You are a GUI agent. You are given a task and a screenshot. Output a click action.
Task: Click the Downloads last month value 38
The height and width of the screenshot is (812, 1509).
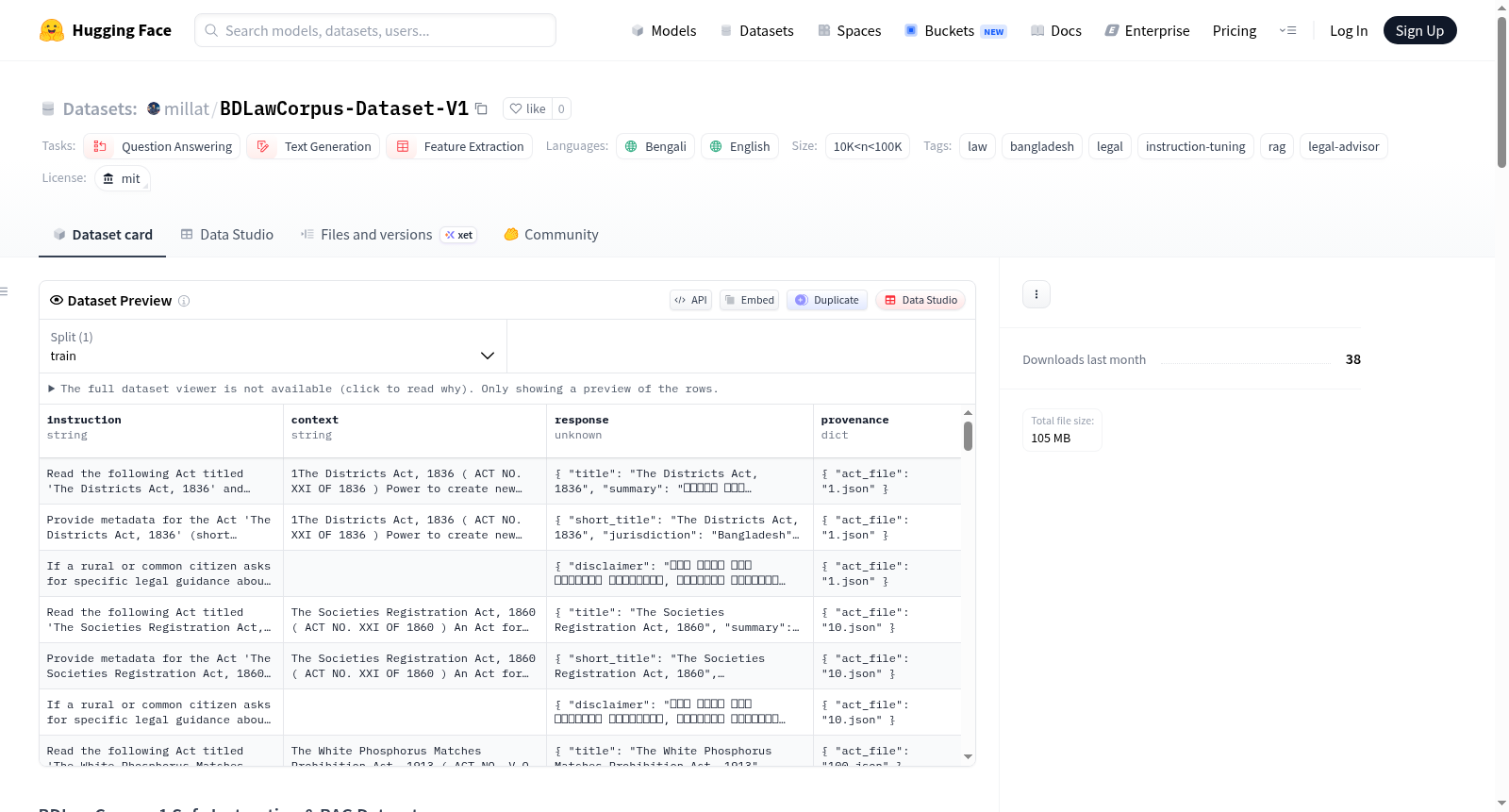[1353, 359]
